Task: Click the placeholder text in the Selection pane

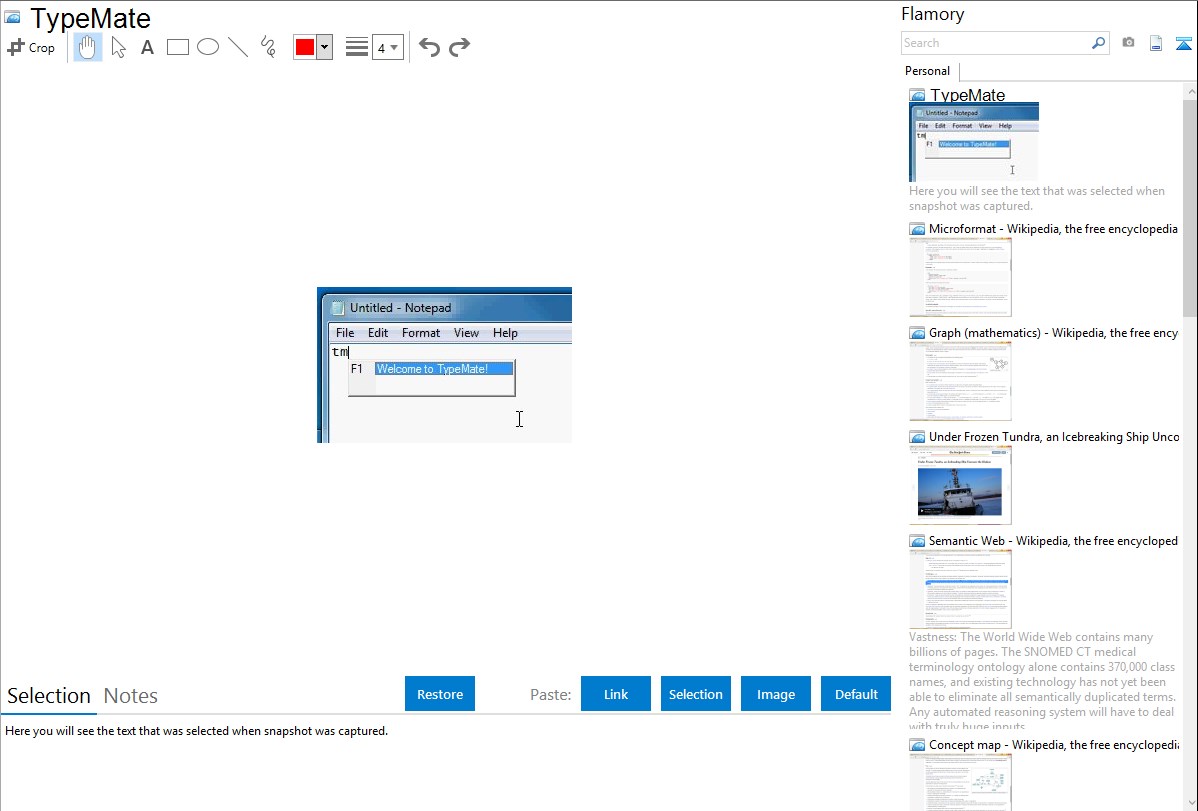Action: tap(196, 731)
